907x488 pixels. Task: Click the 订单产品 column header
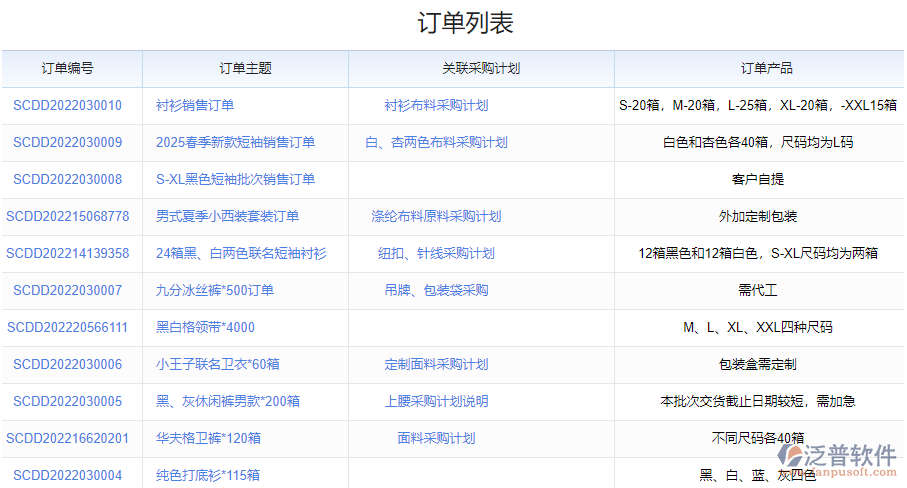766,69
